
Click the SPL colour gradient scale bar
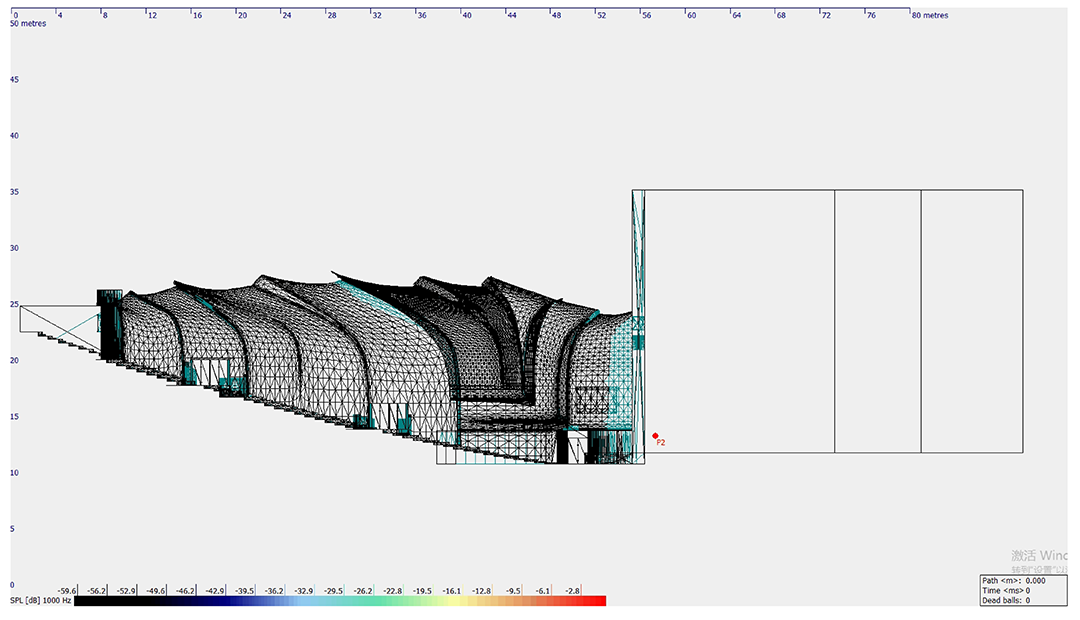(x=340, y=601)
